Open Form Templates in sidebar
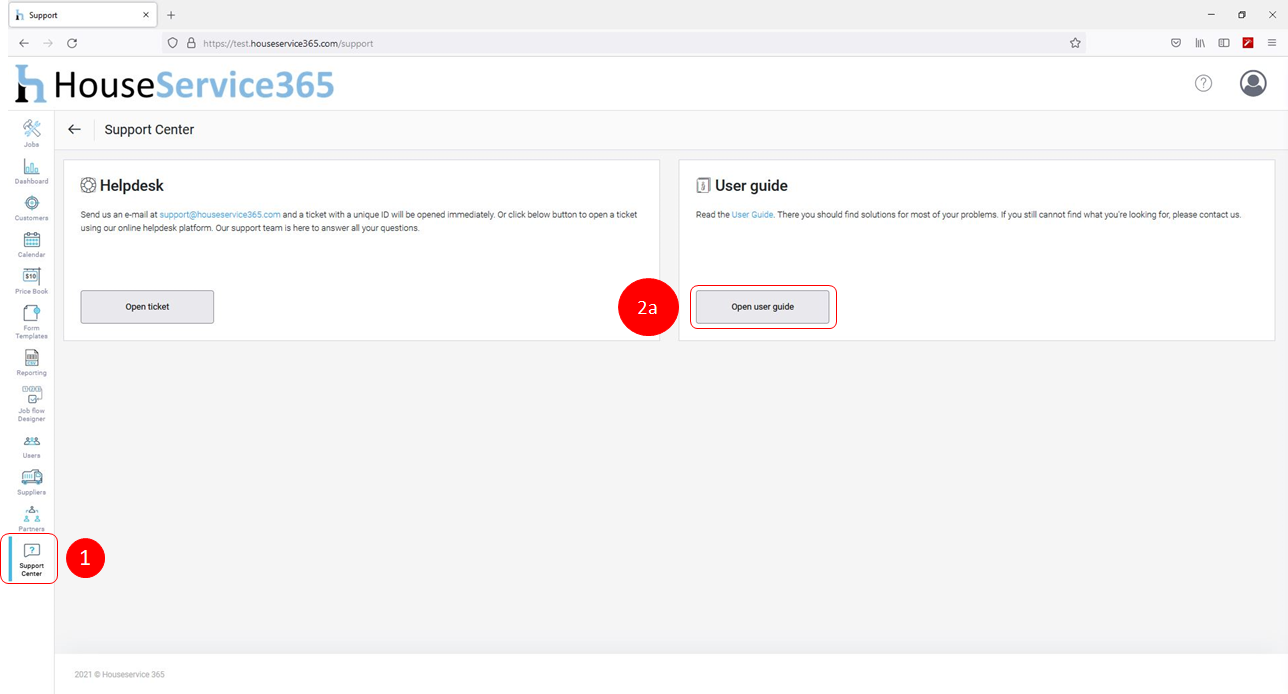 coord(31,322)
